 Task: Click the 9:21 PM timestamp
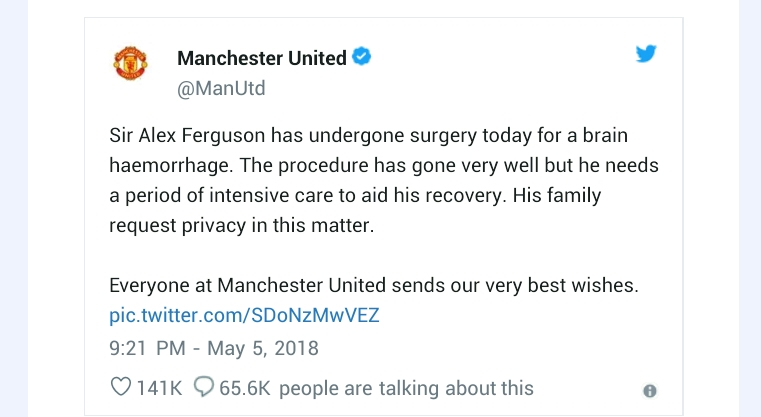(147, 348)
